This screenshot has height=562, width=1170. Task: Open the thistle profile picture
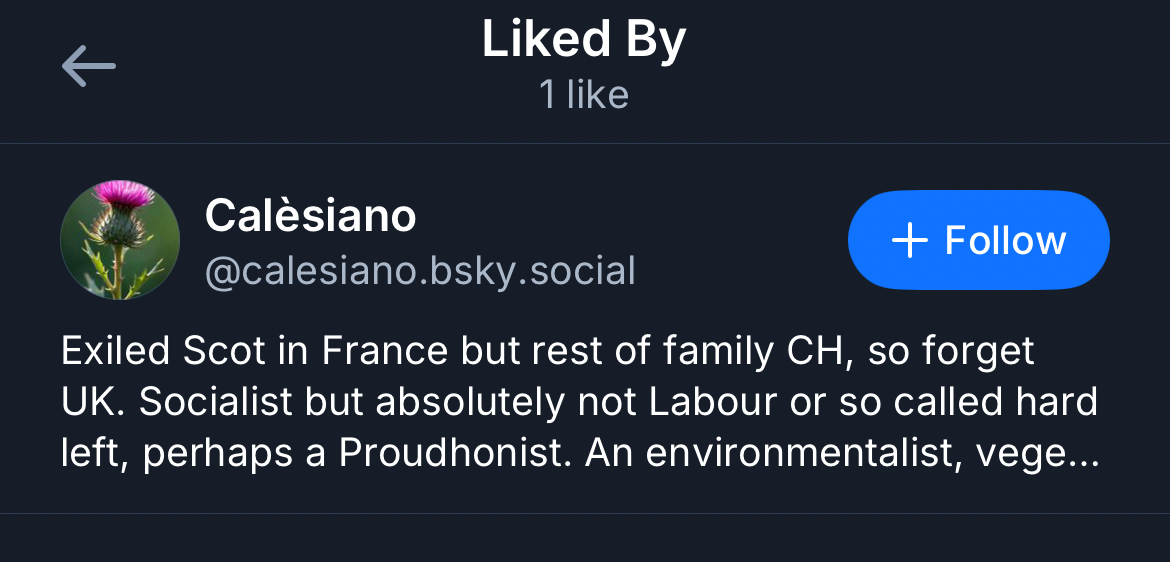120,240
